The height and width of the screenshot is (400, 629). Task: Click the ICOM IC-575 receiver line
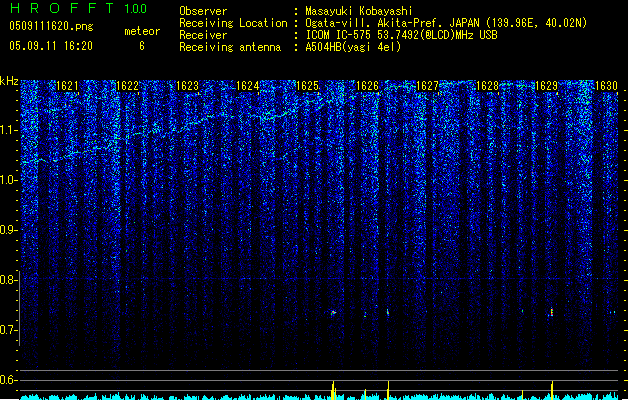click(401, 35)
